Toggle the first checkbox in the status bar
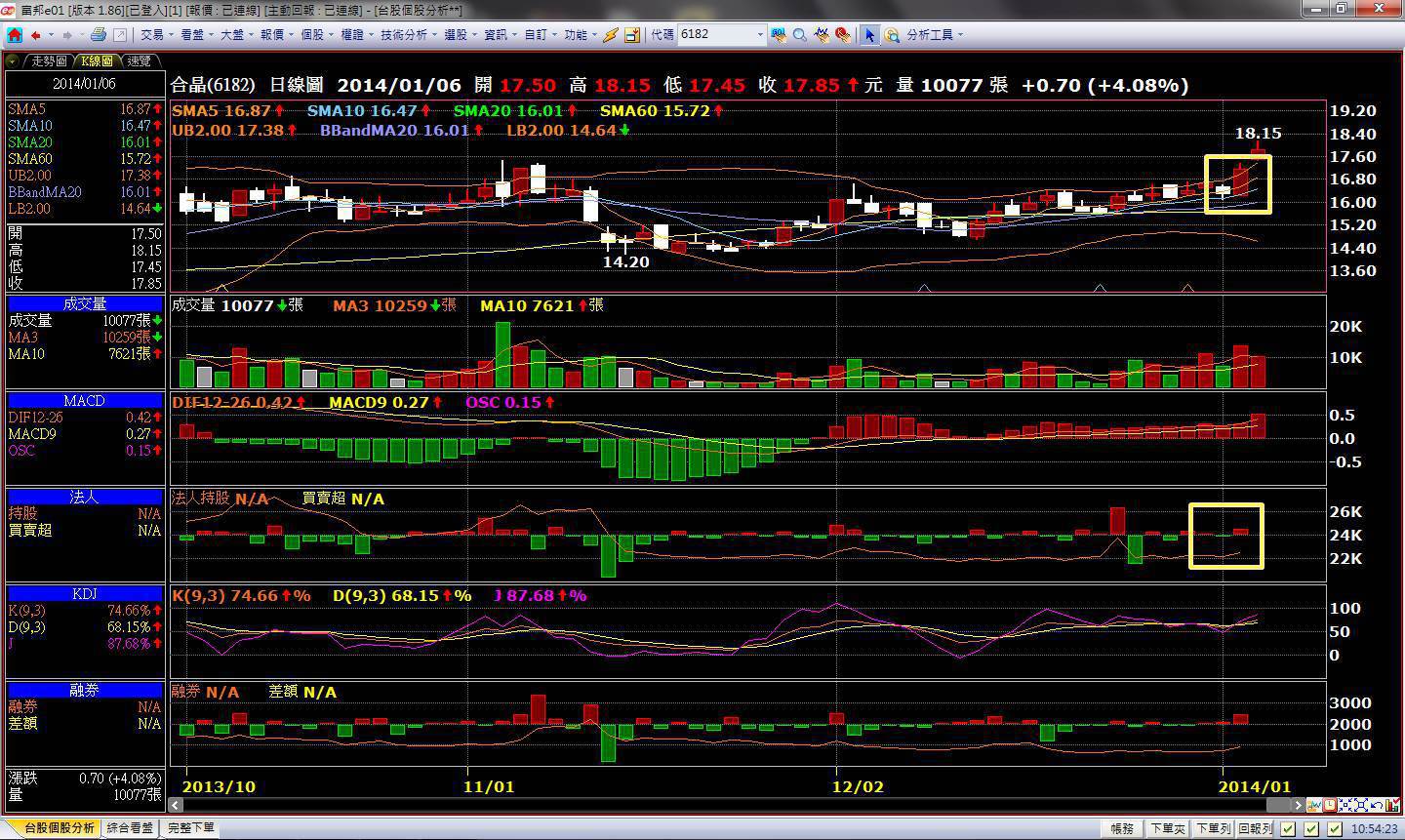The width and height of the screenshot is (1405, 840). pos(1288,829)
